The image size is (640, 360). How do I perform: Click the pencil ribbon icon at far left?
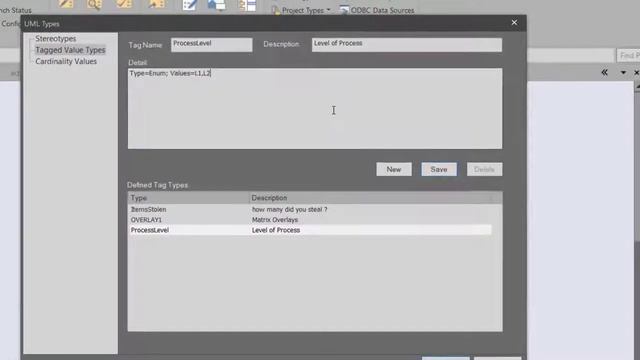click(66, 4)
